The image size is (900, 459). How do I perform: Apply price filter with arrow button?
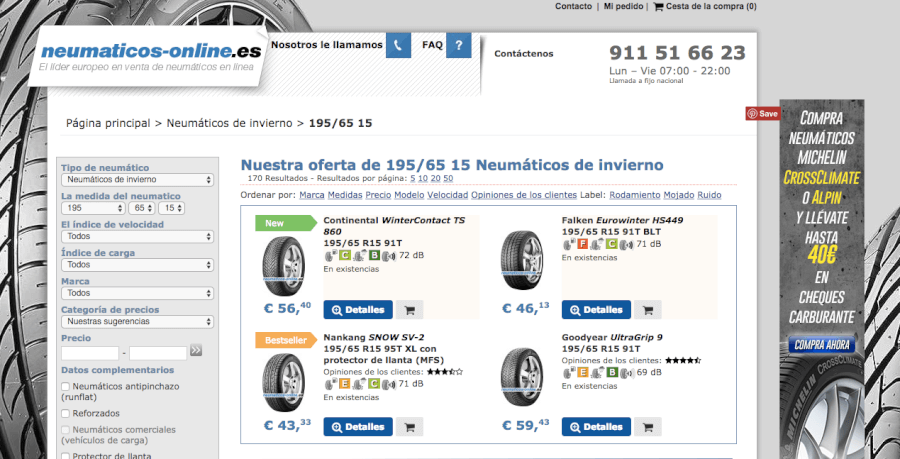196,350
